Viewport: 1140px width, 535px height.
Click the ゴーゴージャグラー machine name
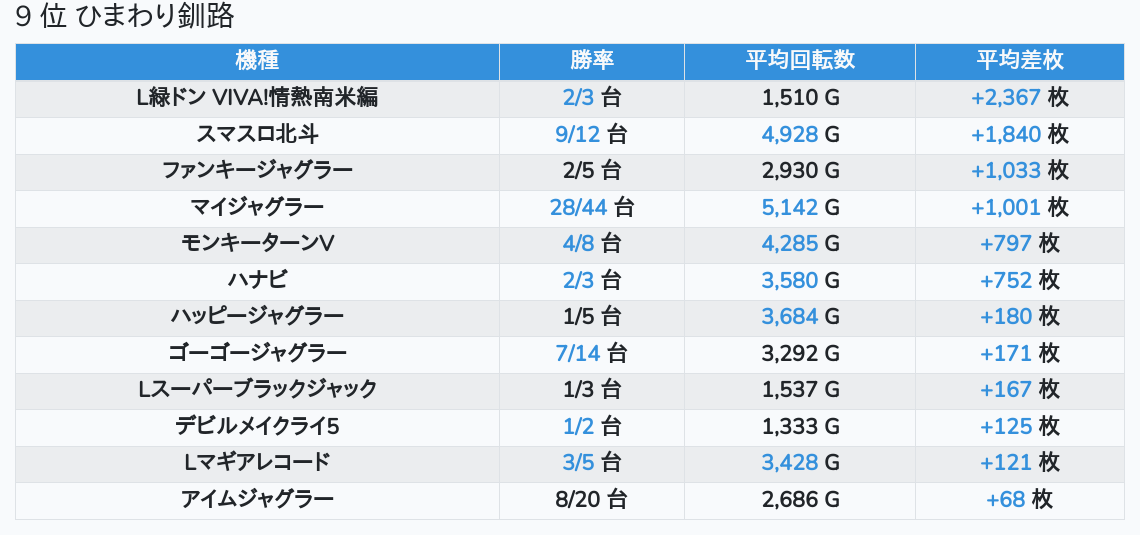click(x=257, y=353)
